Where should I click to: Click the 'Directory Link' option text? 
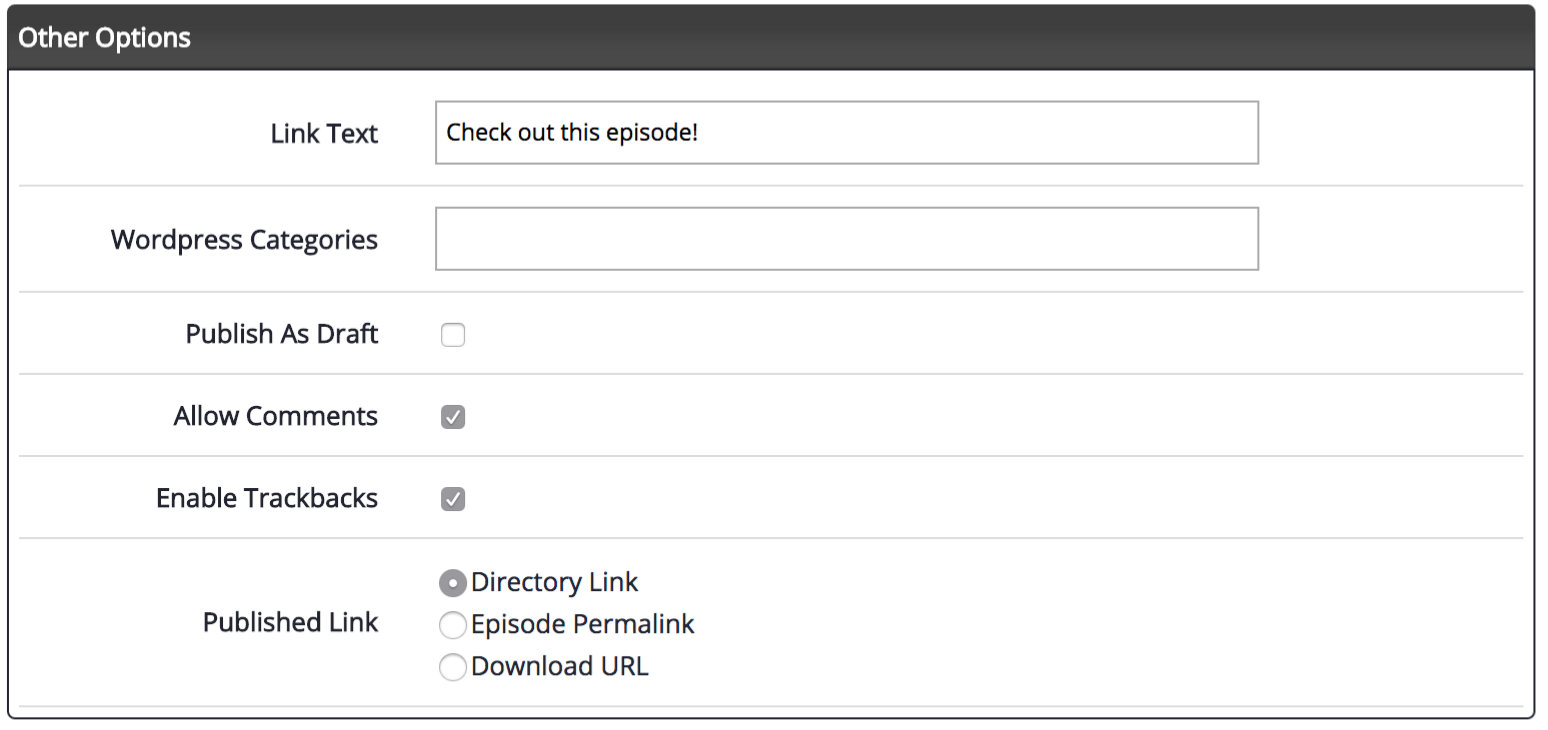click(555, 582)
